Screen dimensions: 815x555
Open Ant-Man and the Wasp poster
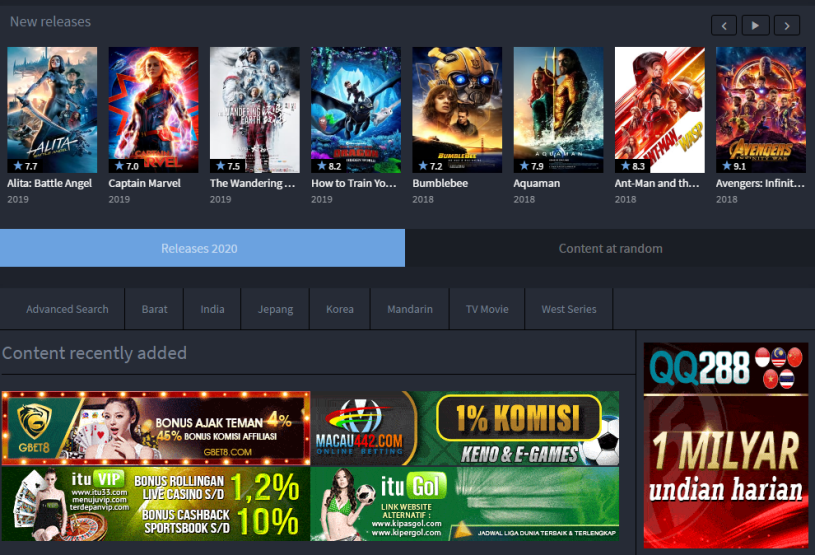tap(660, 110)
